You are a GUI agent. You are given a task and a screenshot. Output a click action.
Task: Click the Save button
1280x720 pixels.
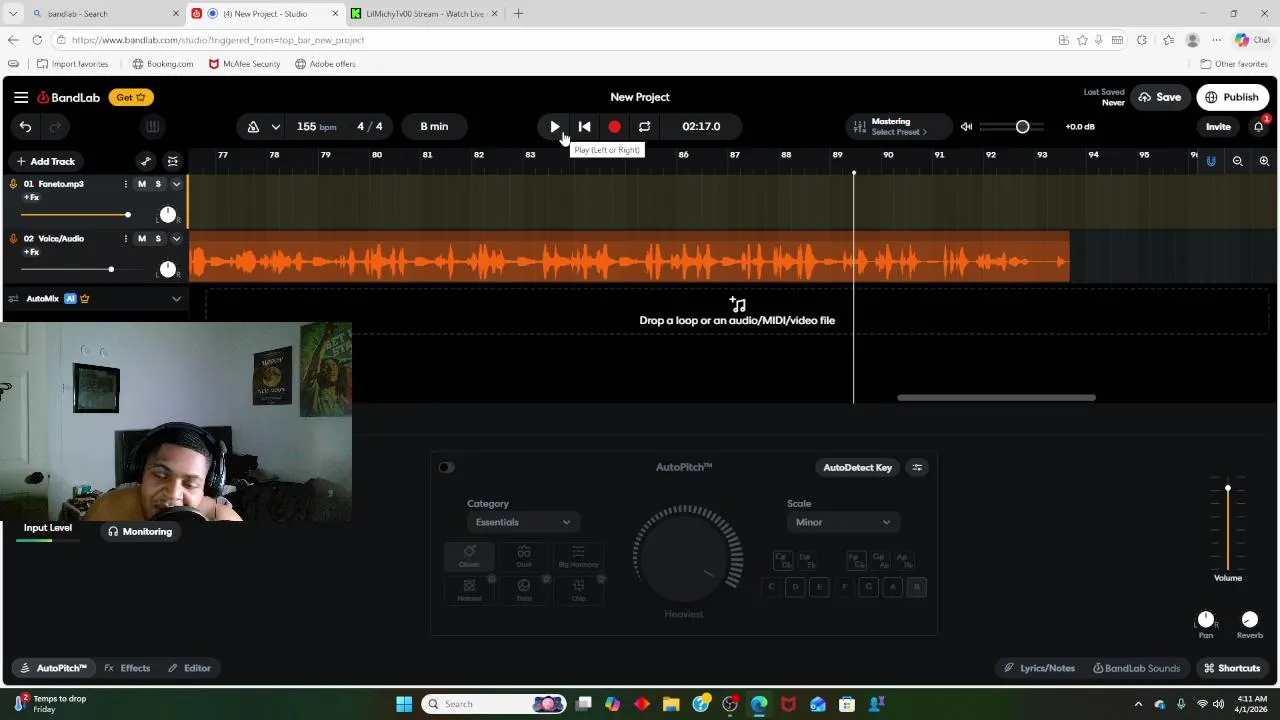(x=1160, y=97)
